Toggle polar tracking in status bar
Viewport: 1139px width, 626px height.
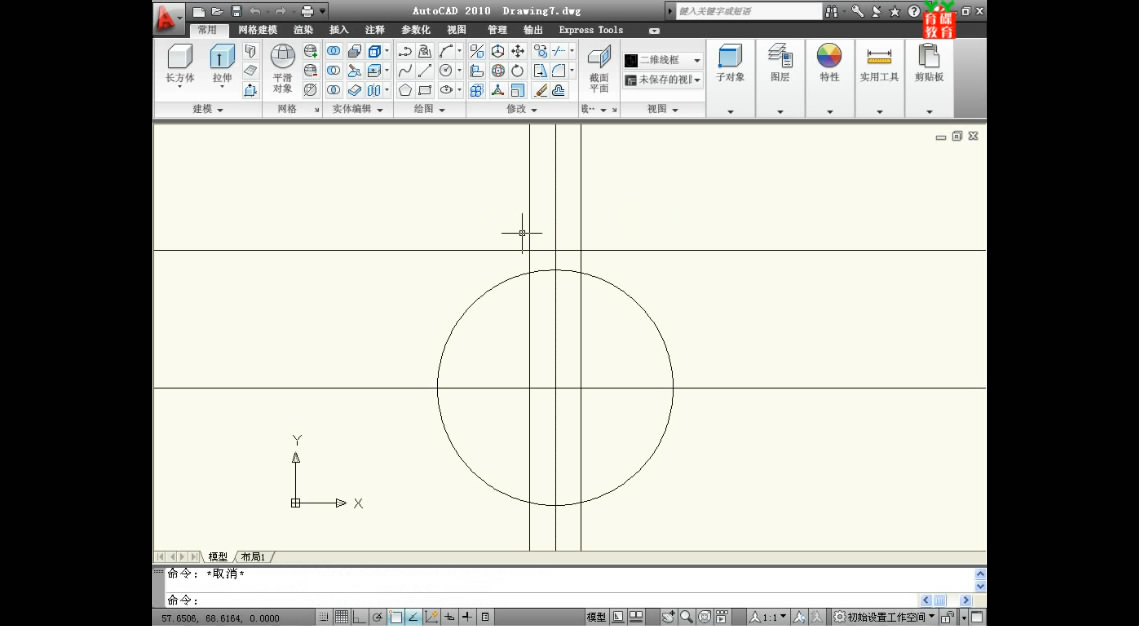377,617
